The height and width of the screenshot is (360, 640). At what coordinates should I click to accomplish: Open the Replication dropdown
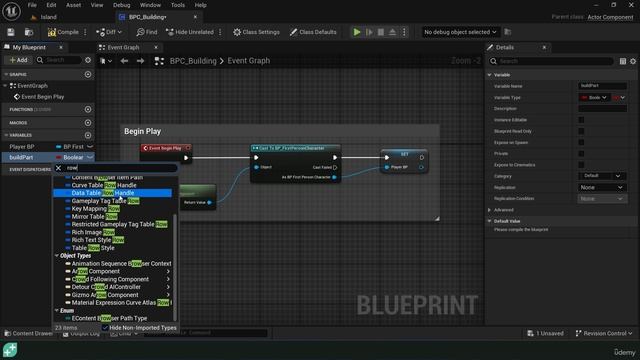pyautogui.click(x=602, y=187)
